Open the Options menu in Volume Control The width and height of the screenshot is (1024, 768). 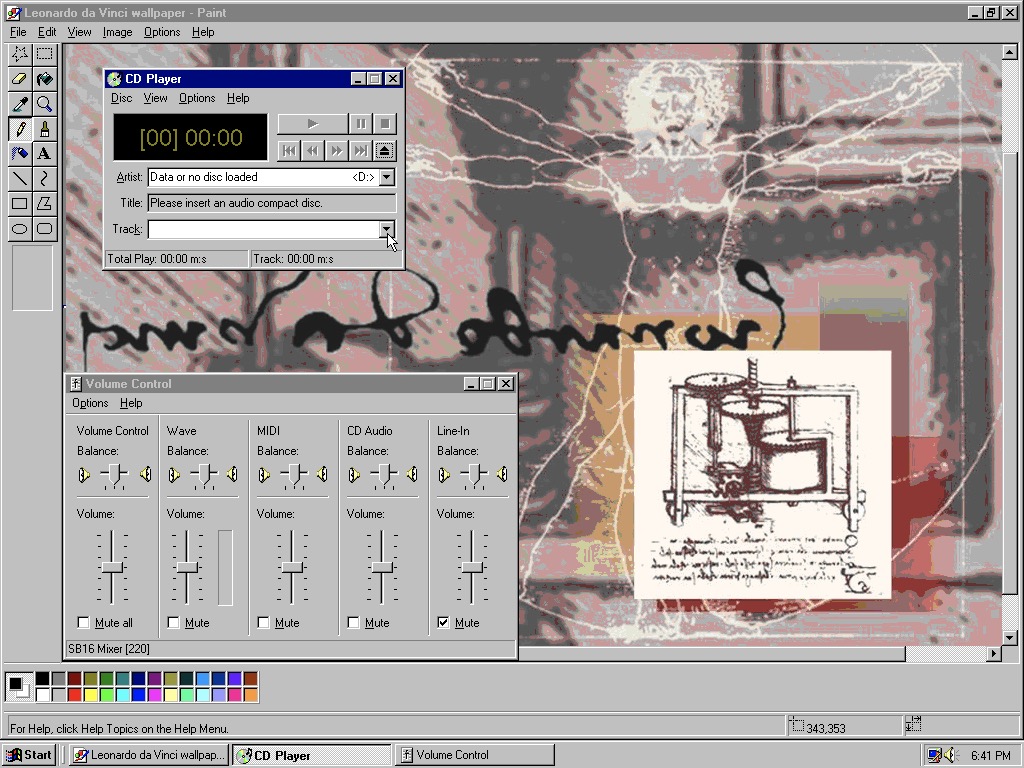[90, 403]
